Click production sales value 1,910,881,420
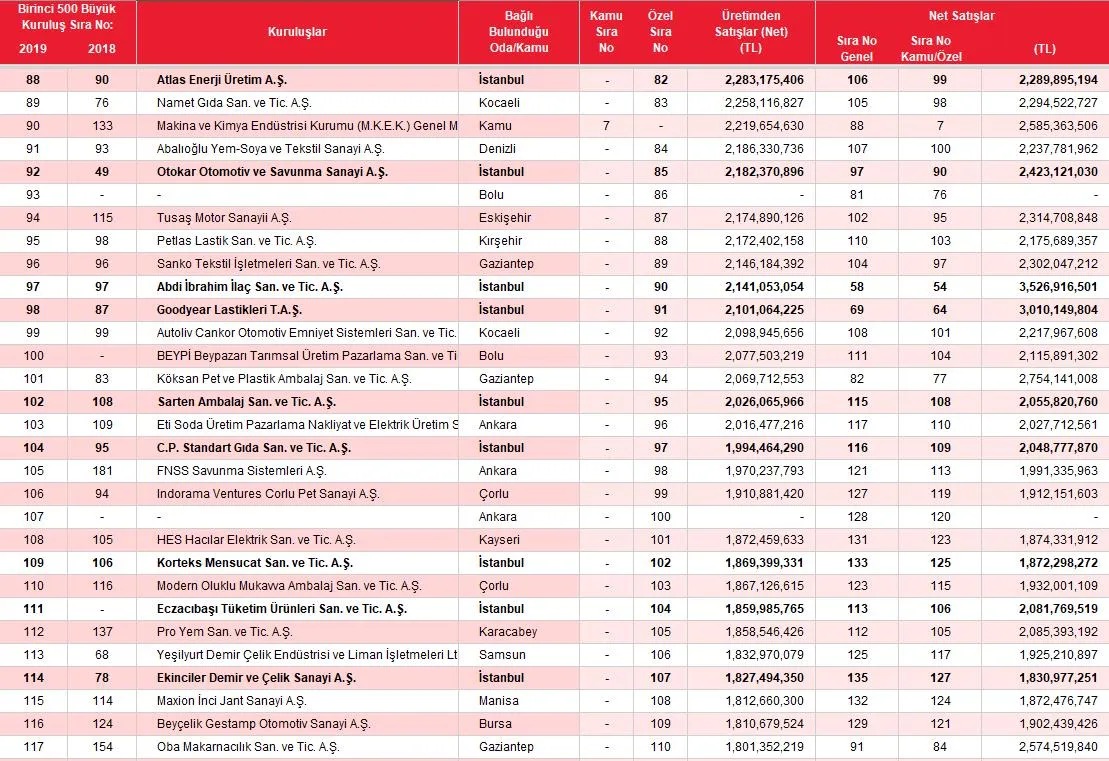Screen dimensions: 1109x761 point(764,494)
